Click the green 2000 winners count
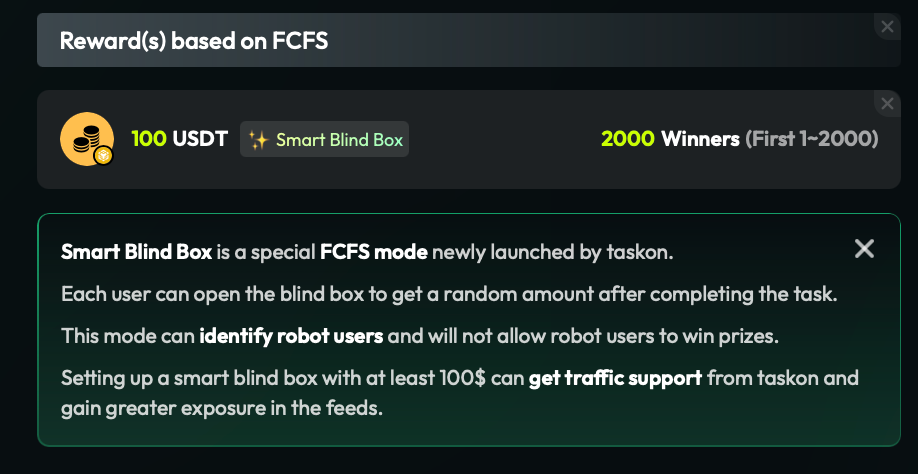Screen dimensions: 918x474 627,139
